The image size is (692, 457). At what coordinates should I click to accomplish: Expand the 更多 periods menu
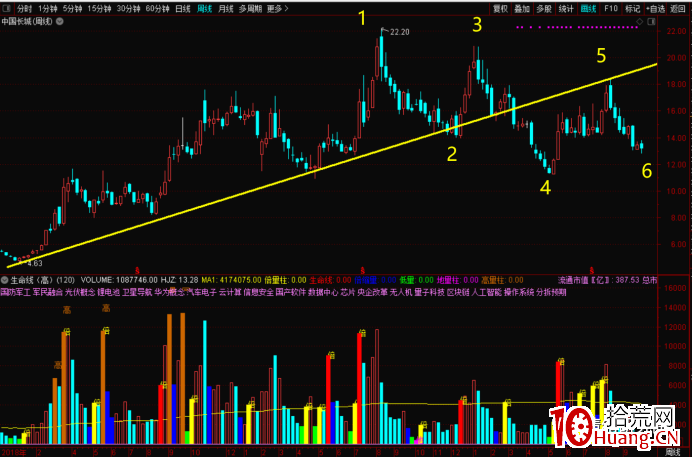(x=278, y=8)
